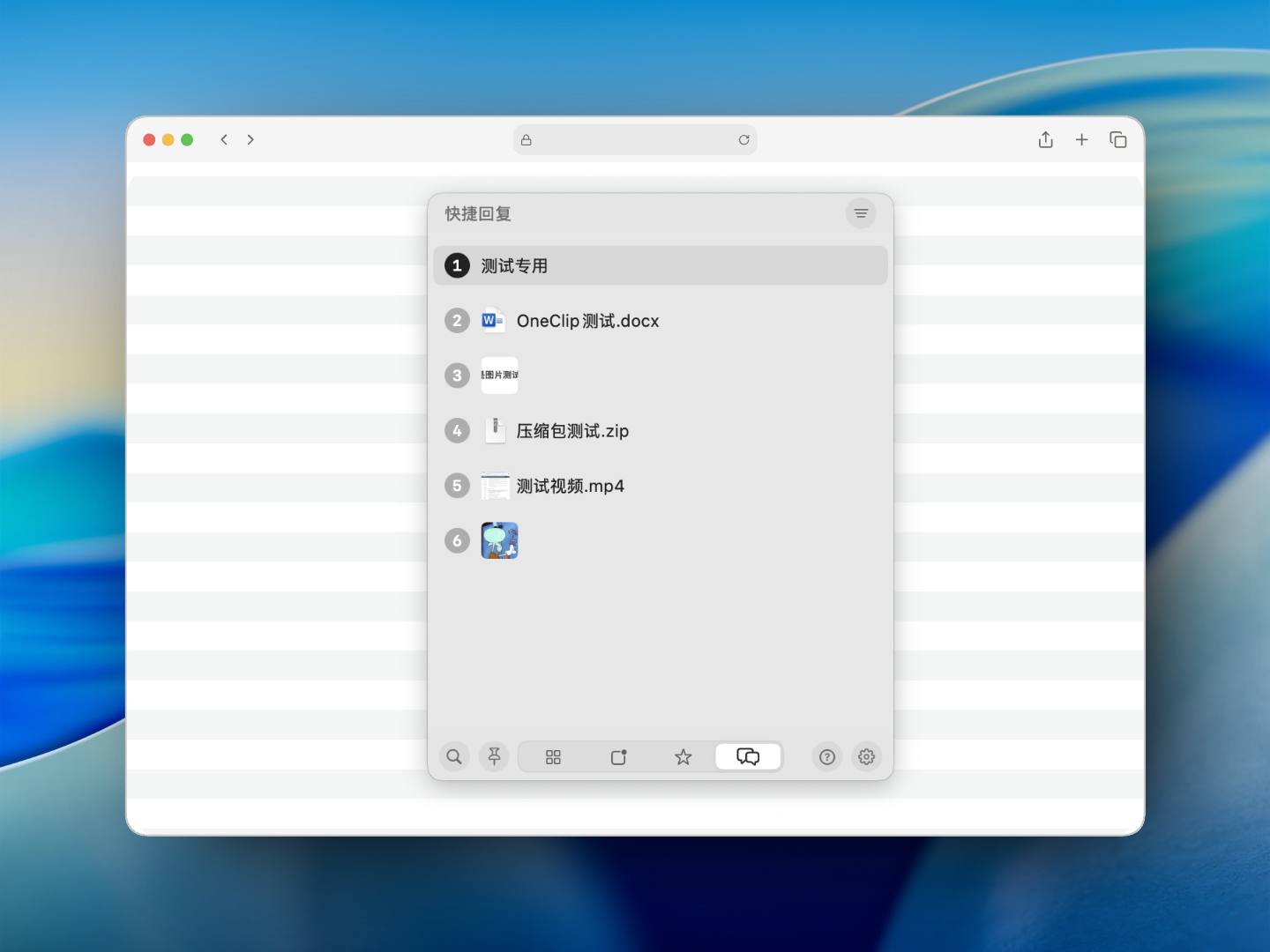The image size is (1270, 952).
Task: Maximize the browser window with the green button
Action: 187,139
